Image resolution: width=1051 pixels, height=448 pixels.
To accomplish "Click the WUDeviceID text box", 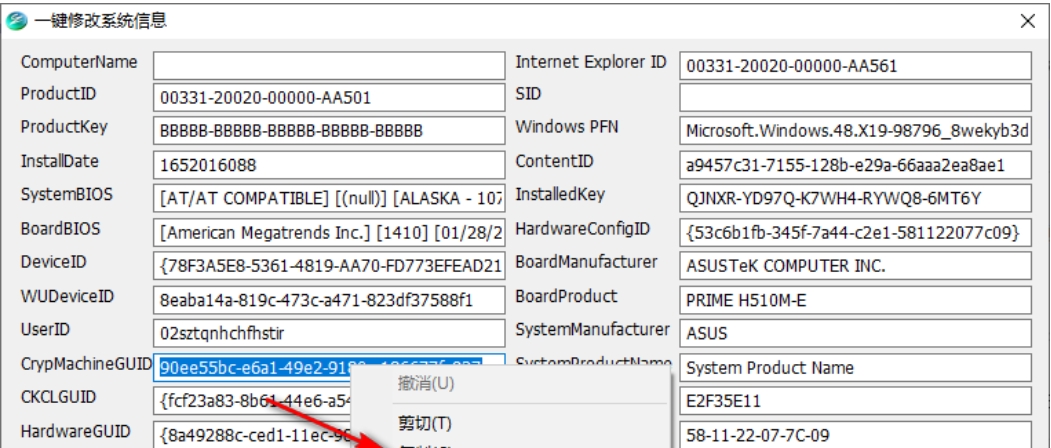I will coord(329,299).
